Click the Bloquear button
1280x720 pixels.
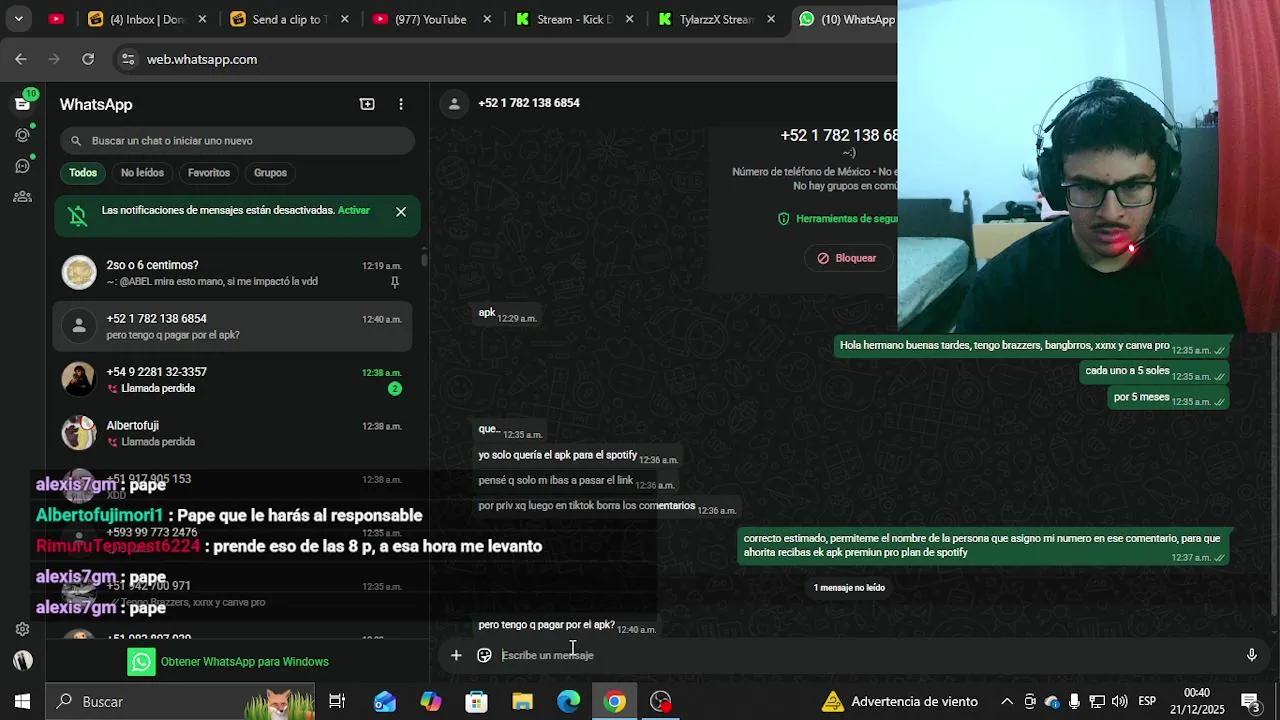846,258
